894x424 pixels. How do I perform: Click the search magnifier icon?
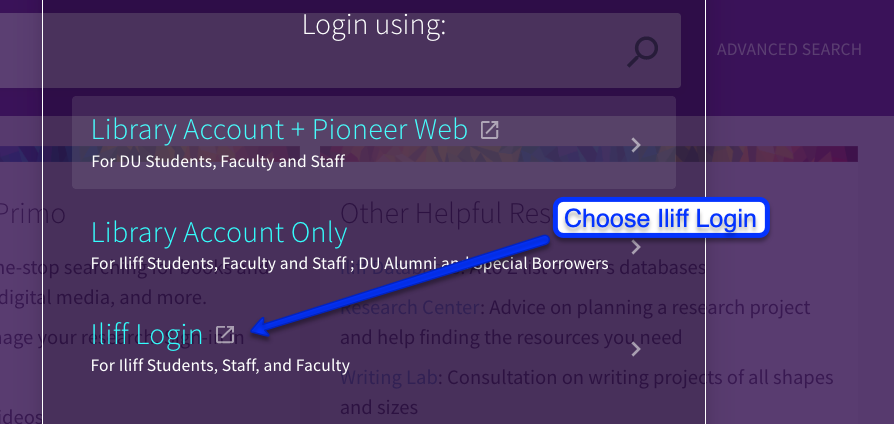click(642, 51)
